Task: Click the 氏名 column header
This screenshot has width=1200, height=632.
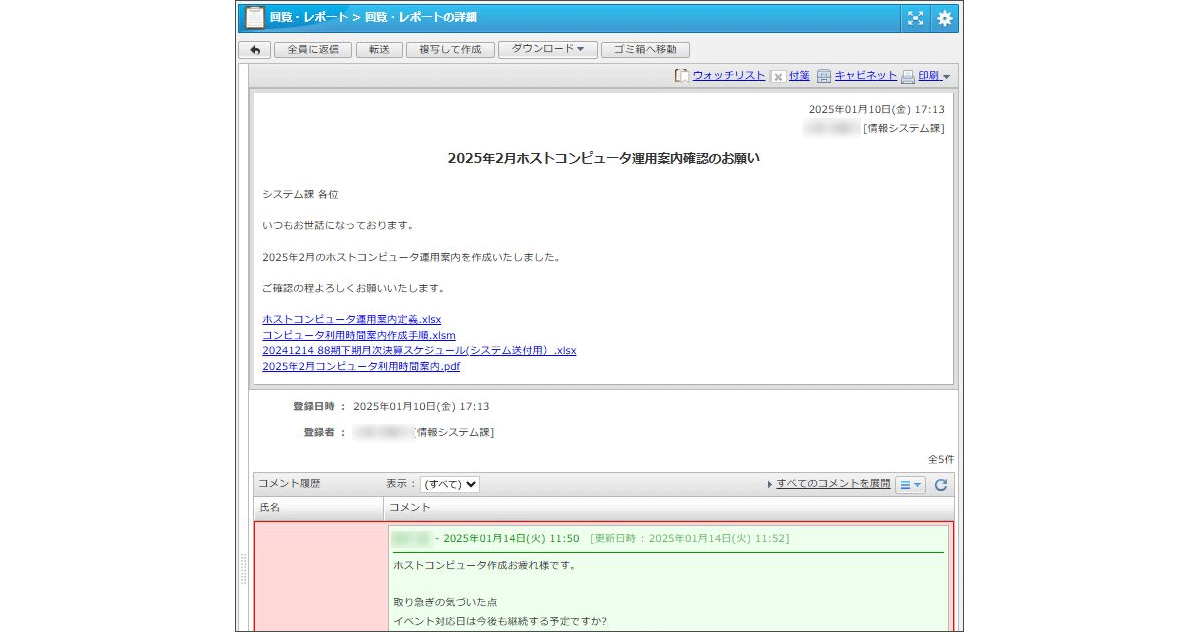Action: click(270, 508)
